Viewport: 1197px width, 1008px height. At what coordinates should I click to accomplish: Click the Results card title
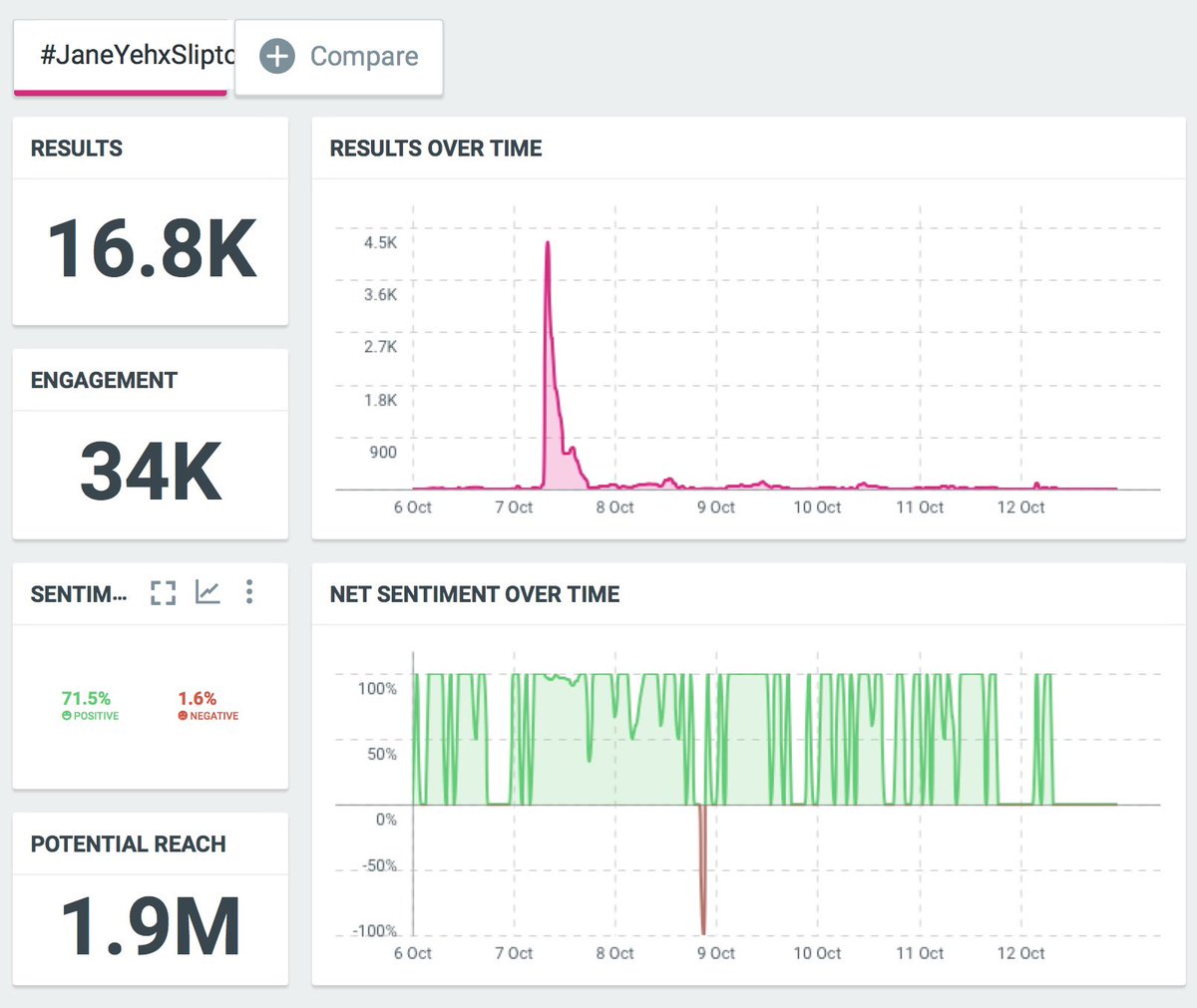(77, 149)
